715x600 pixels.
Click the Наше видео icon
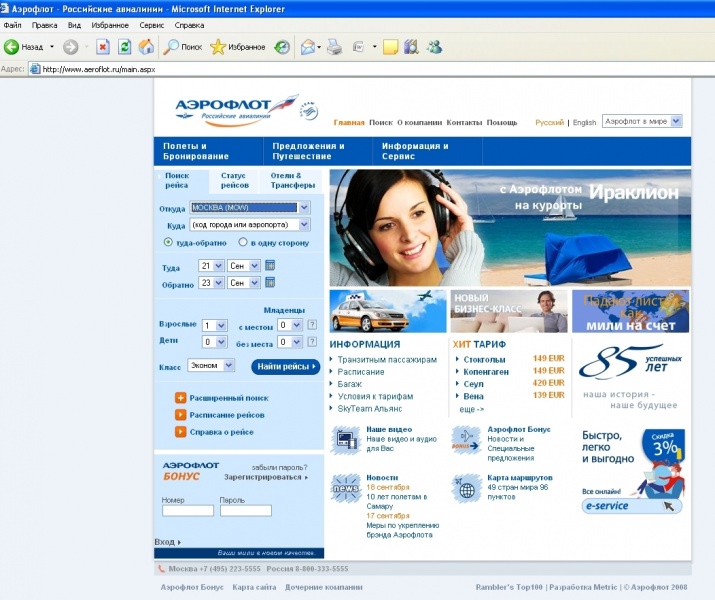click(345, 438)
